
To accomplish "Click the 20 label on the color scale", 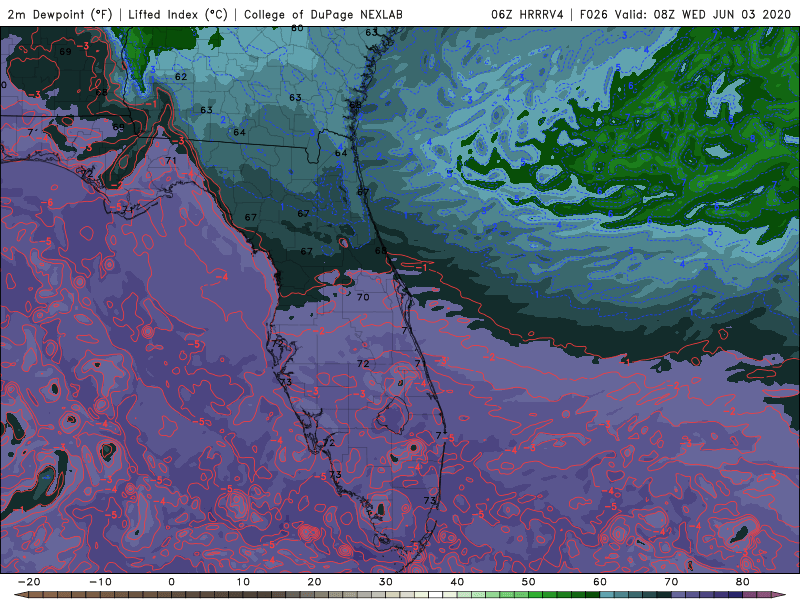I will tap(314, 582).
